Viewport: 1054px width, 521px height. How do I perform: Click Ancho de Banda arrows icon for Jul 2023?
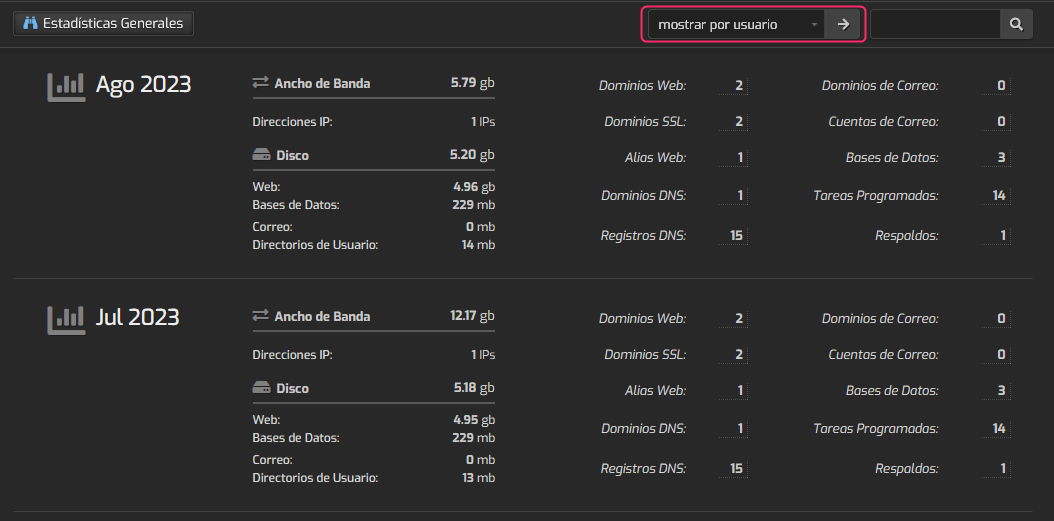point(261,316)
